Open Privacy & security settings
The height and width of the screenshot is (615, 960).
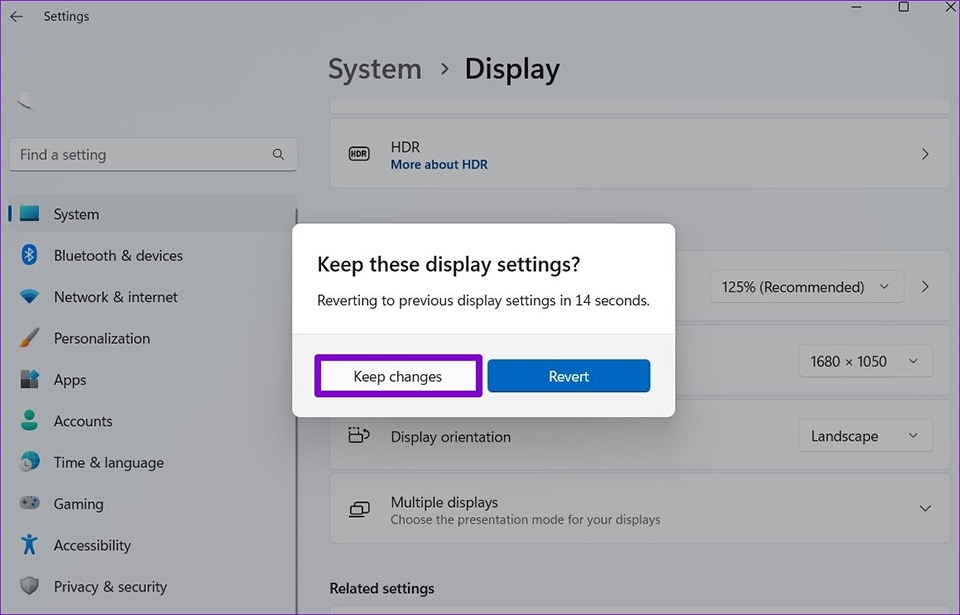click(x=30, y=586)
